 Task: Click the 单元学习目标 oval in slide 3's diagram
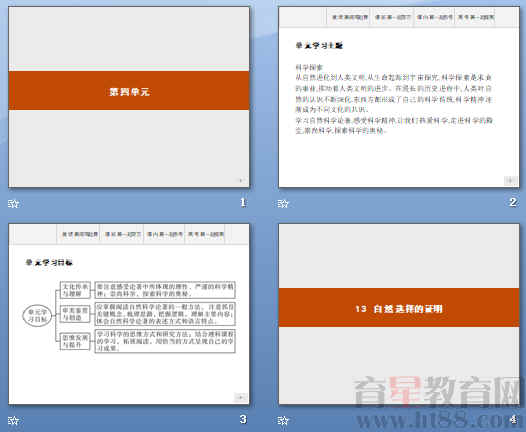pyautogui.click(x=37, y=316)
